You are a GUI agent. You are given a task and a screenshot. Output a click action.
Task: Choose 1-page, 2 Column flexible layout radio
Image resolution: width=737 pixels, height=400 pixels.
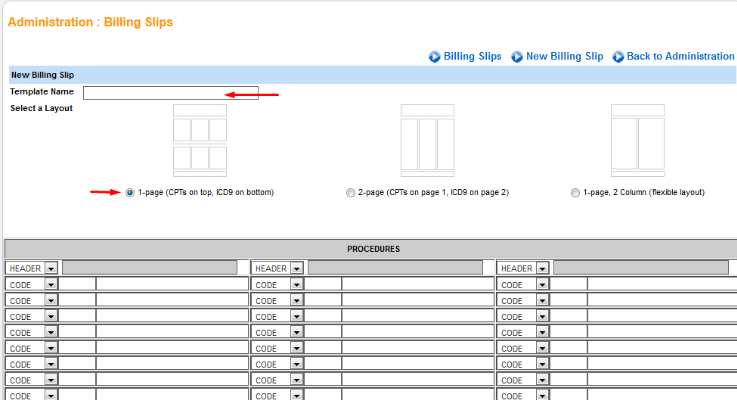coord(575,192)
